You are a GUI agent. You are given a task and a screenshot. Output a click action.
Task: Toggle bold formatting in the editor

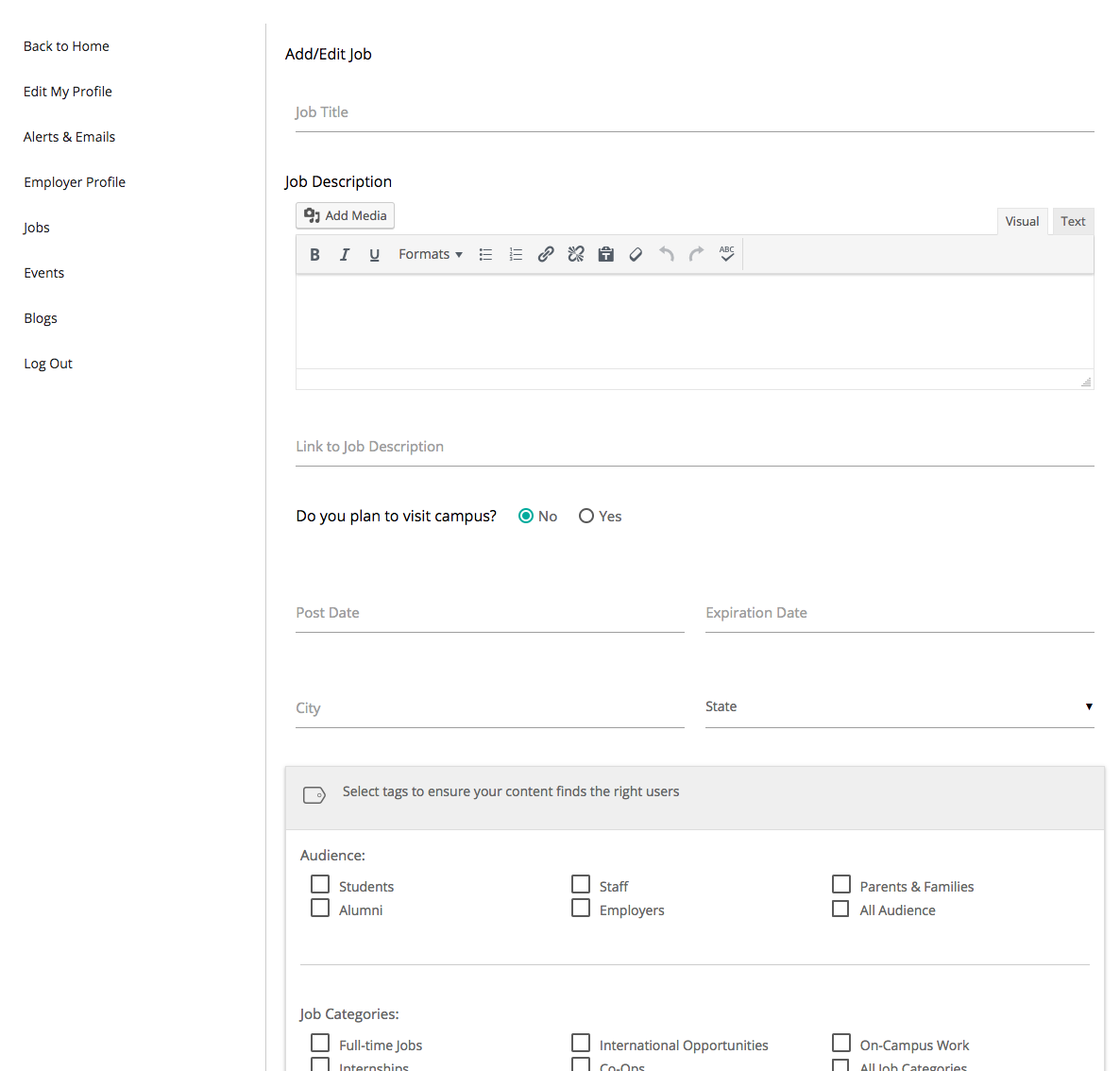coord(314,254)
